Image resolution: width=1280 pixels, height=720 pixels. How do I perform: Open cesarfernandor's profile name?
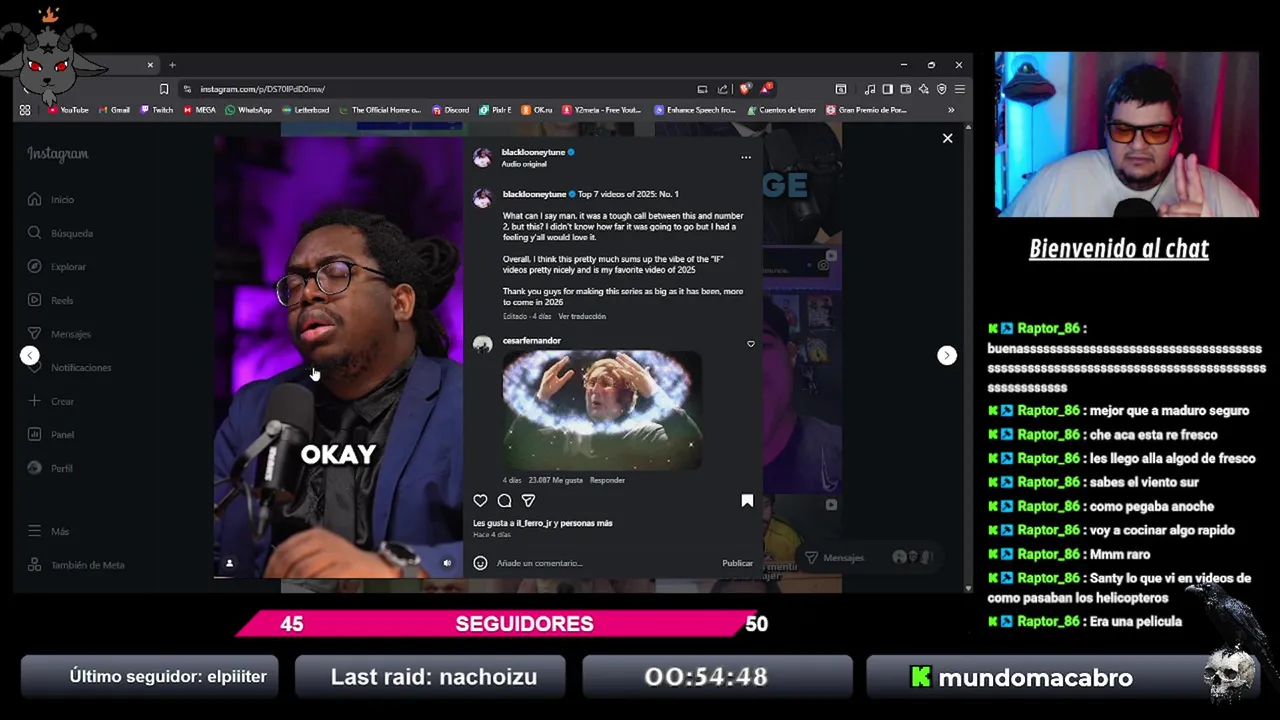coord(531,341)
